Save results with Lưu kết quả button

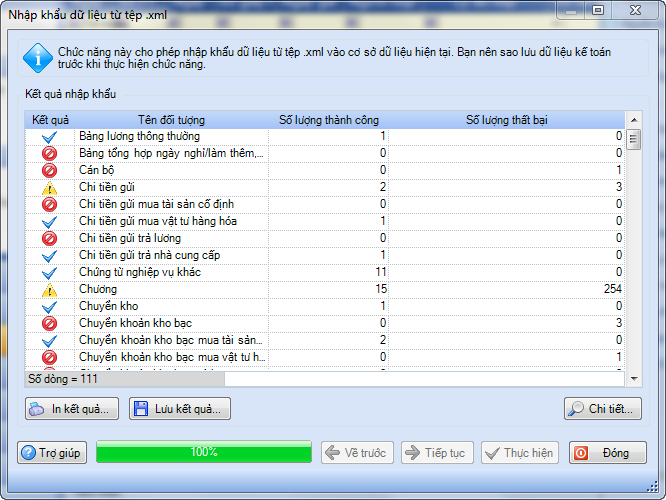tap(180, 409)
